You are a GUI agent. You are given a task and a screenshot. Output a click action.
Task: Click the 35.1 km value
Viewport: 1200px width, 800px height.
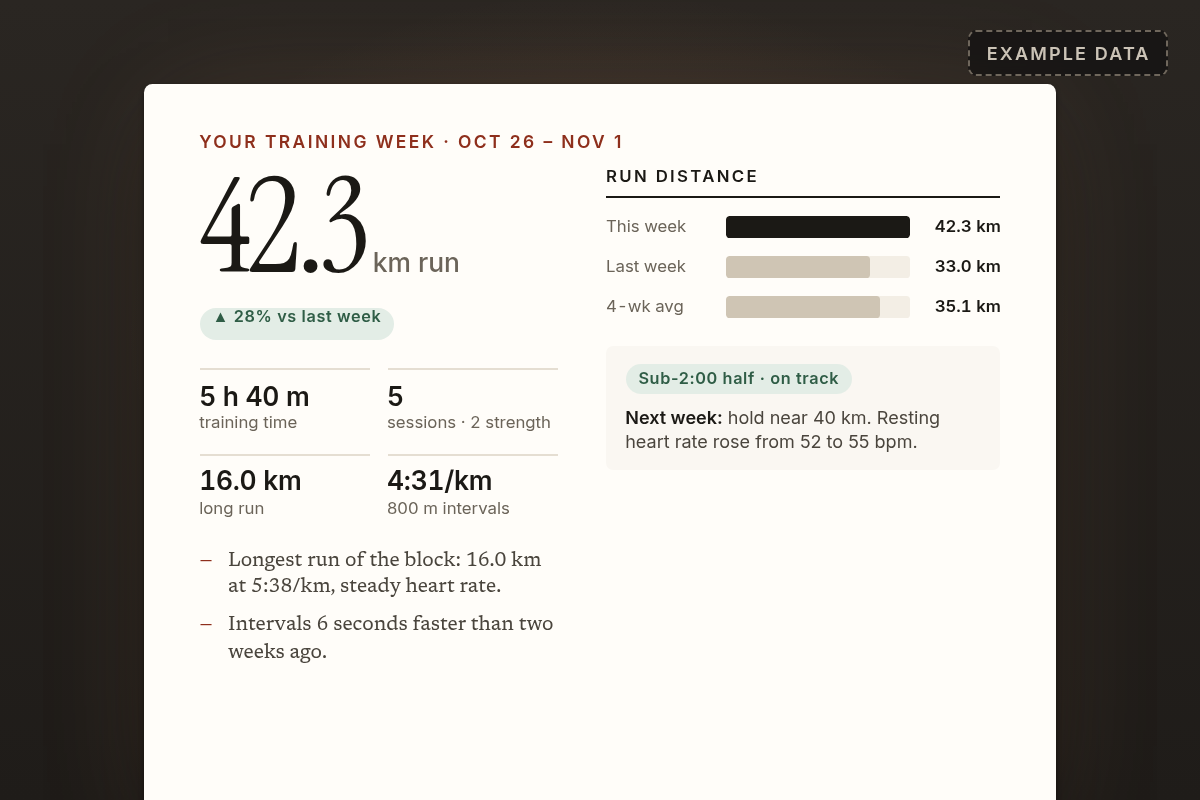(968, 307)
